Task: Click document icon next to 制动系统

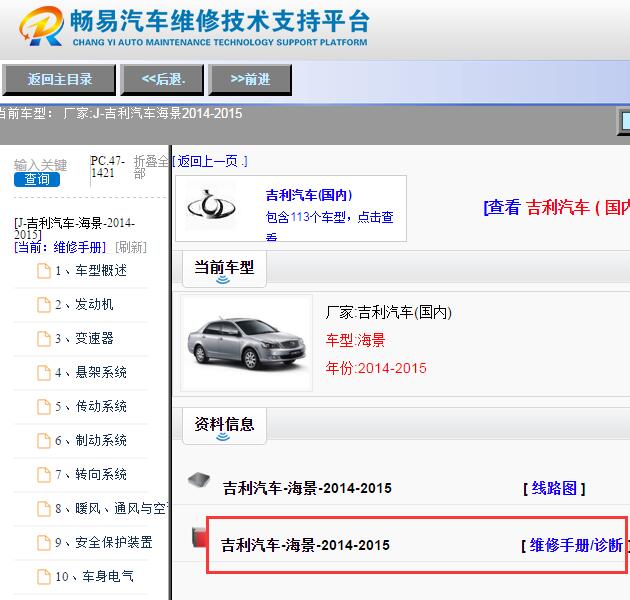Action: pos(44,440)
